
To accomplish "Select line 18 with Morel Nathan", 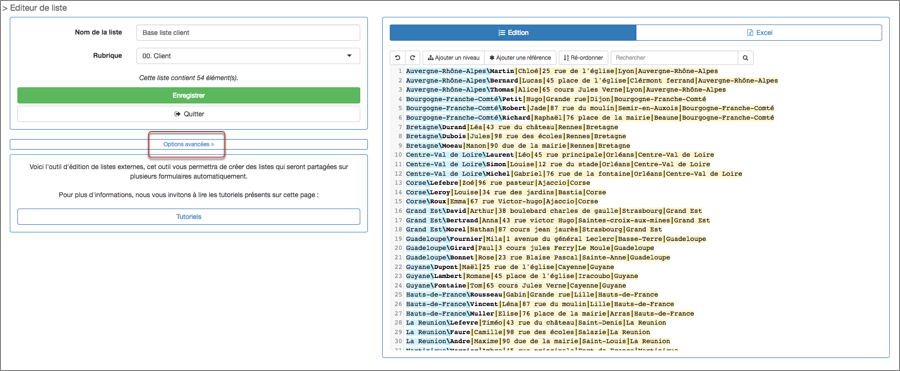I will point(534,230).
